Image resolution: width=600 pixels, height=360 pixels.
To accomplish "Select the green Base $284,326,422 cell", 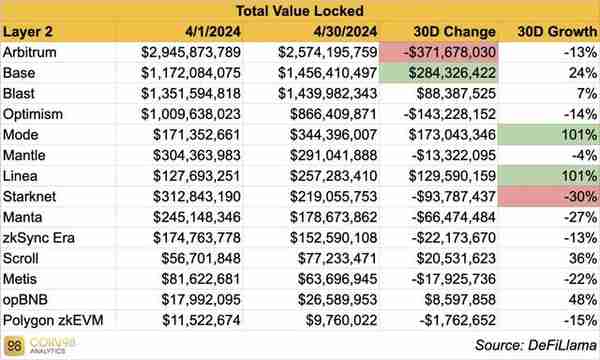I will click(439, 73).
